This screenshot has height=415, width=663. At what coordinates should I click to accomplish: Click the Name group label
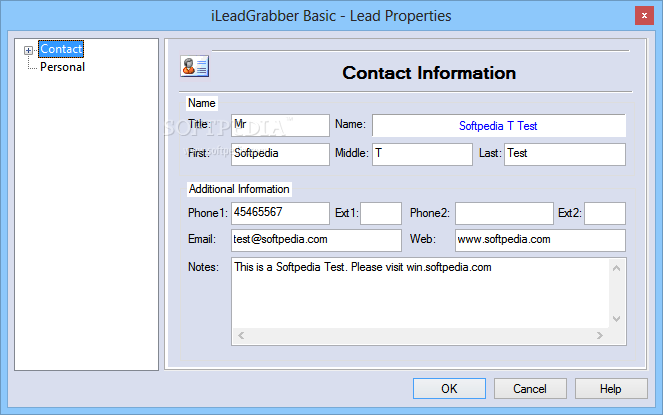tap(202, 103)
